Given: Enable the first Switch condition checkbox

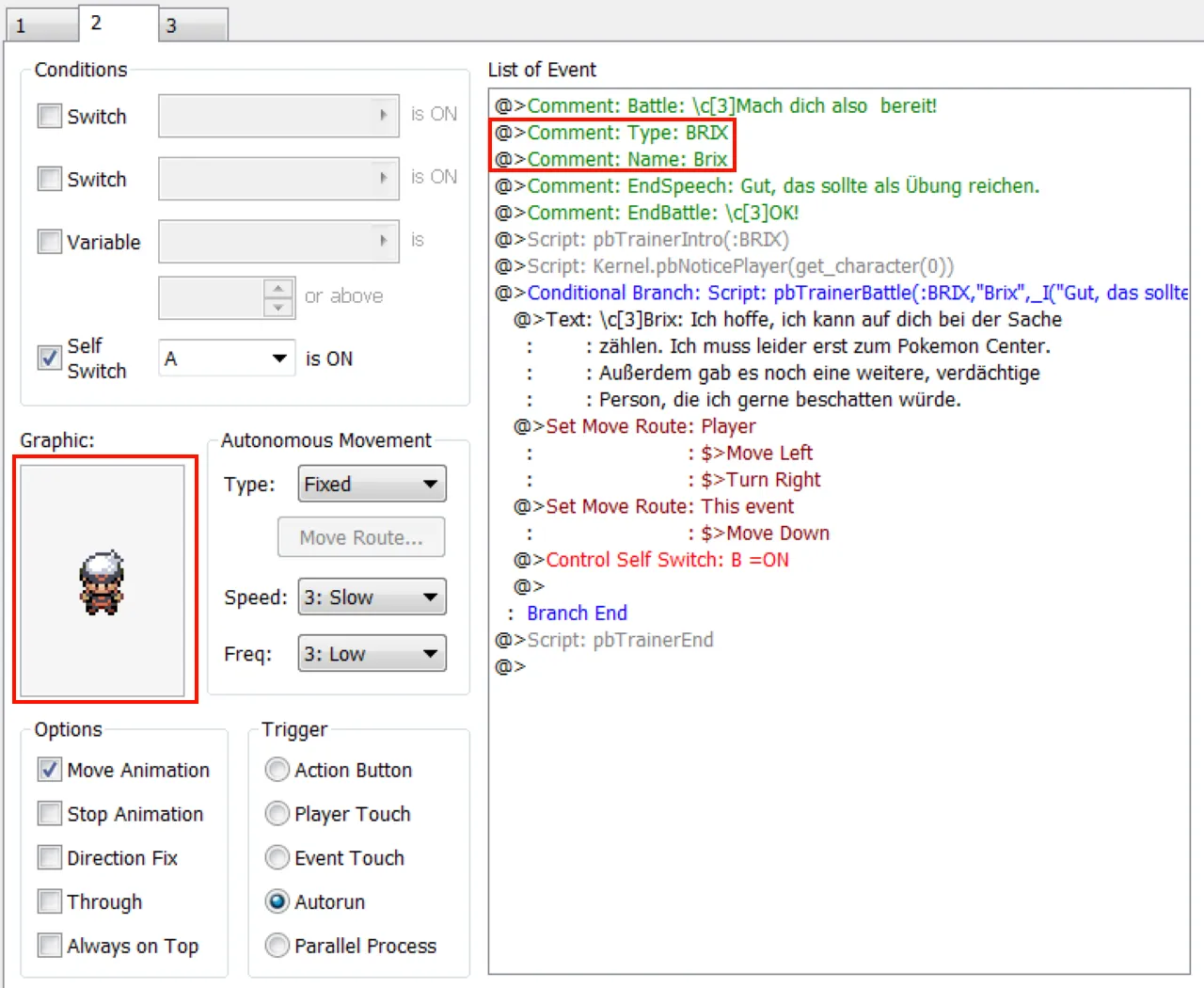Looking at the screenshot, I should pos(50,116).
